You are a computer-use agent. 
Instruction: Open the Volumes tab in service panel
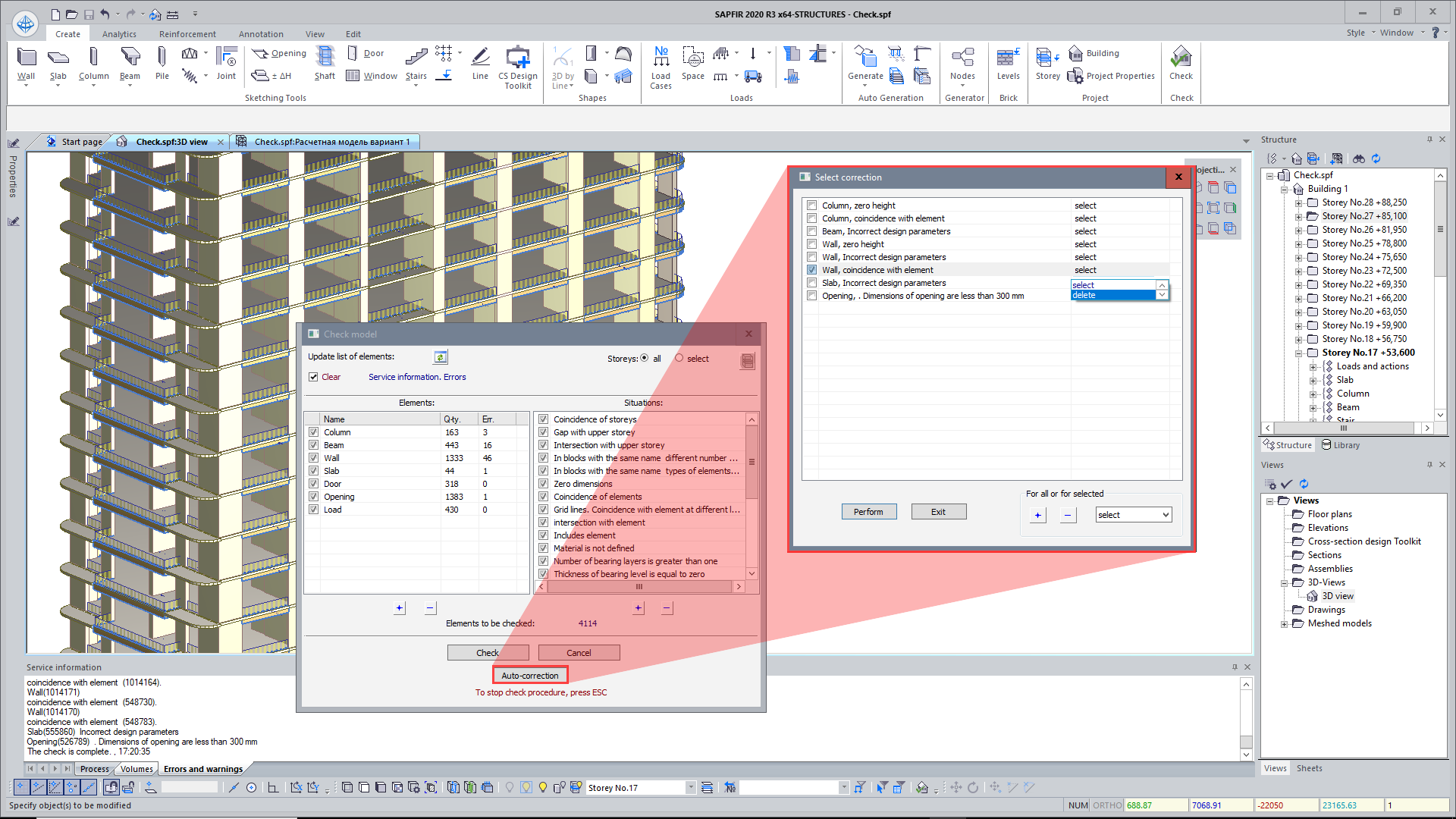pos(136,769)
